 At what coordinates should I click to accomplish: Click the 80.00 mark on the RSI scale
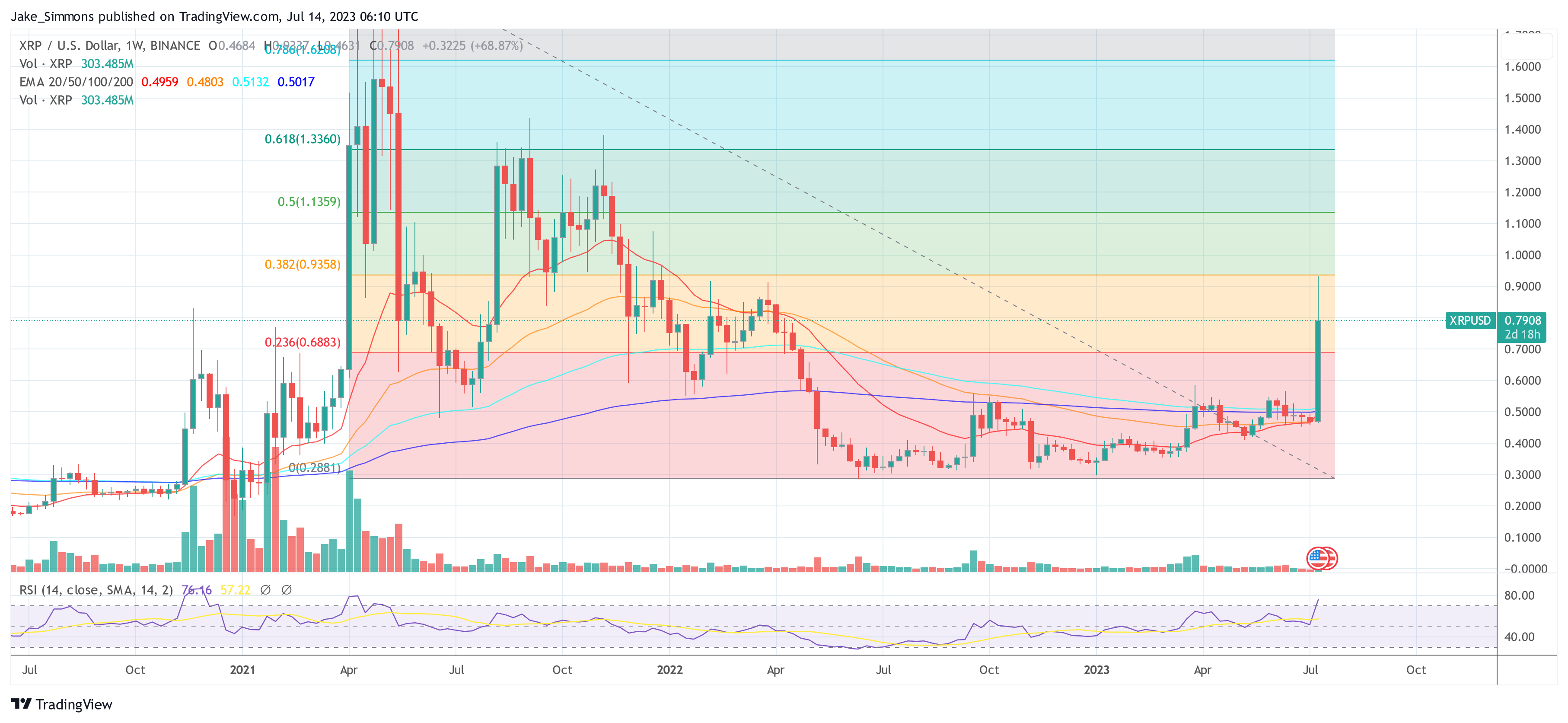pos(1519,596)
